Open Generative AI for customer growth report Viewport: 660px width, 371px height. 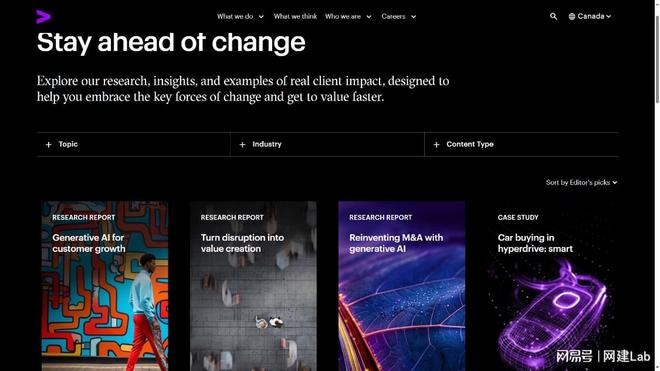(104, 286)
